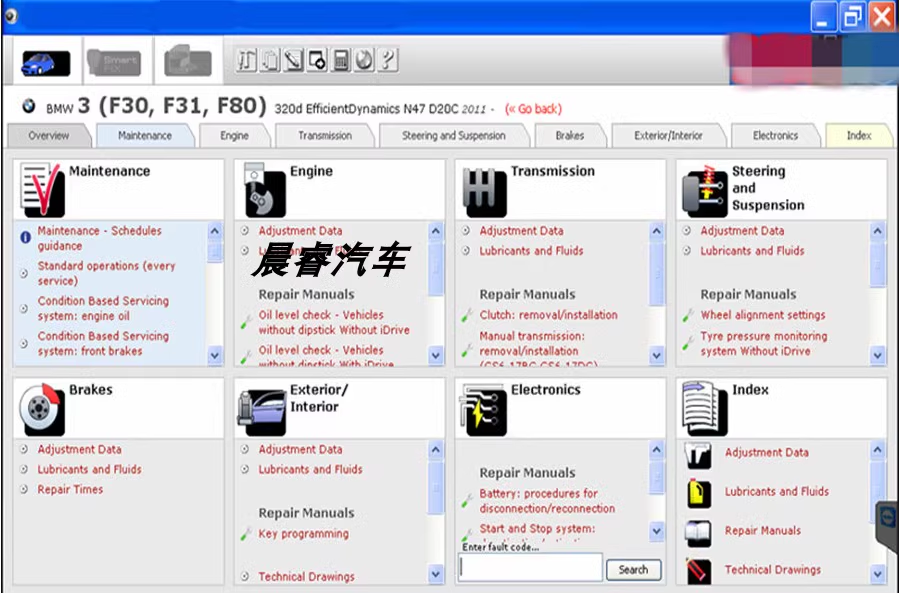Click the Index Lubricants yellow oil can icon

point(698,494)
